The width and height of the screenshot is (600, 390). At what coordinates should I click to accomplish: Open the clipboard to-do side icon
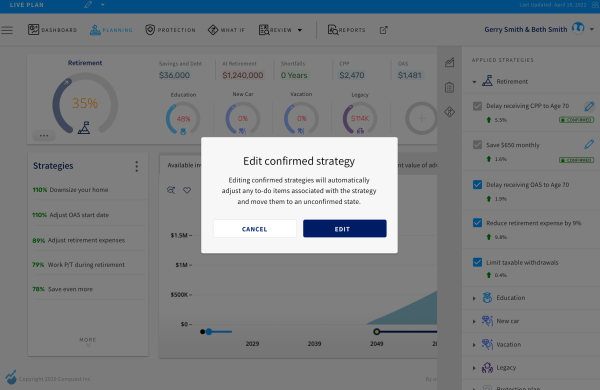pyautogui.click(x=449, y=87)
